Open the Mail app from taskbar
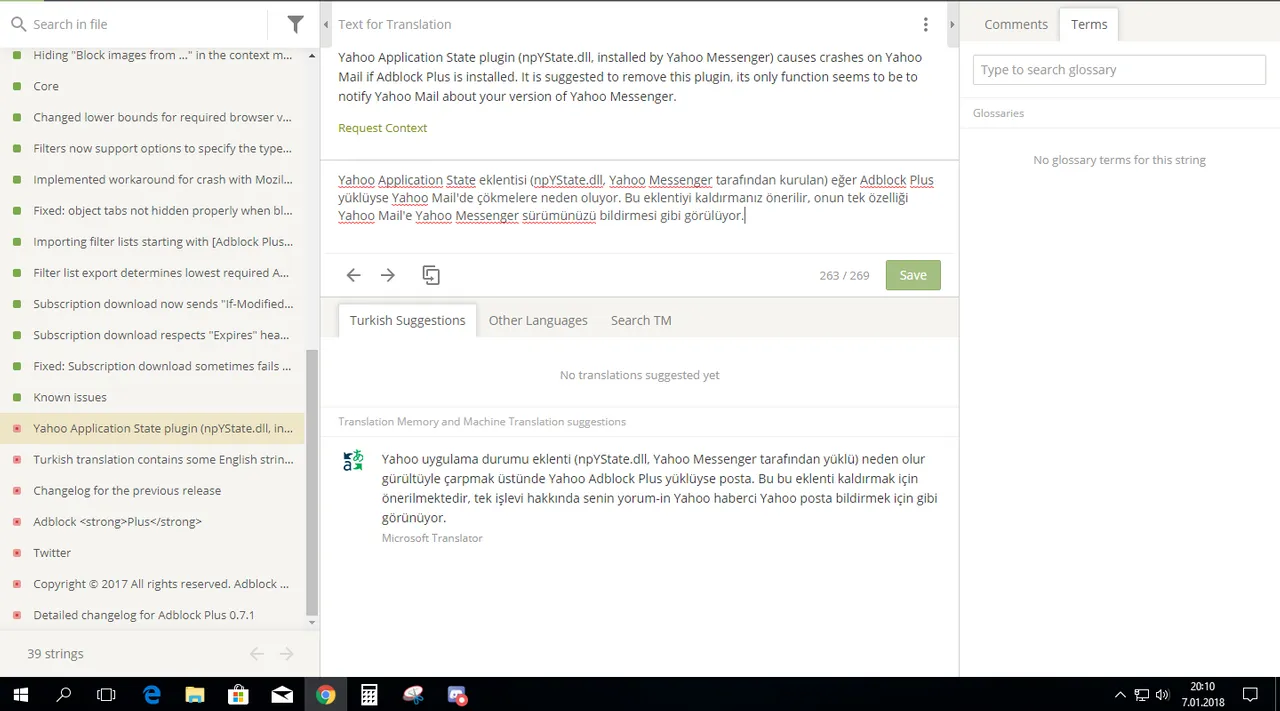 (282, 694)
